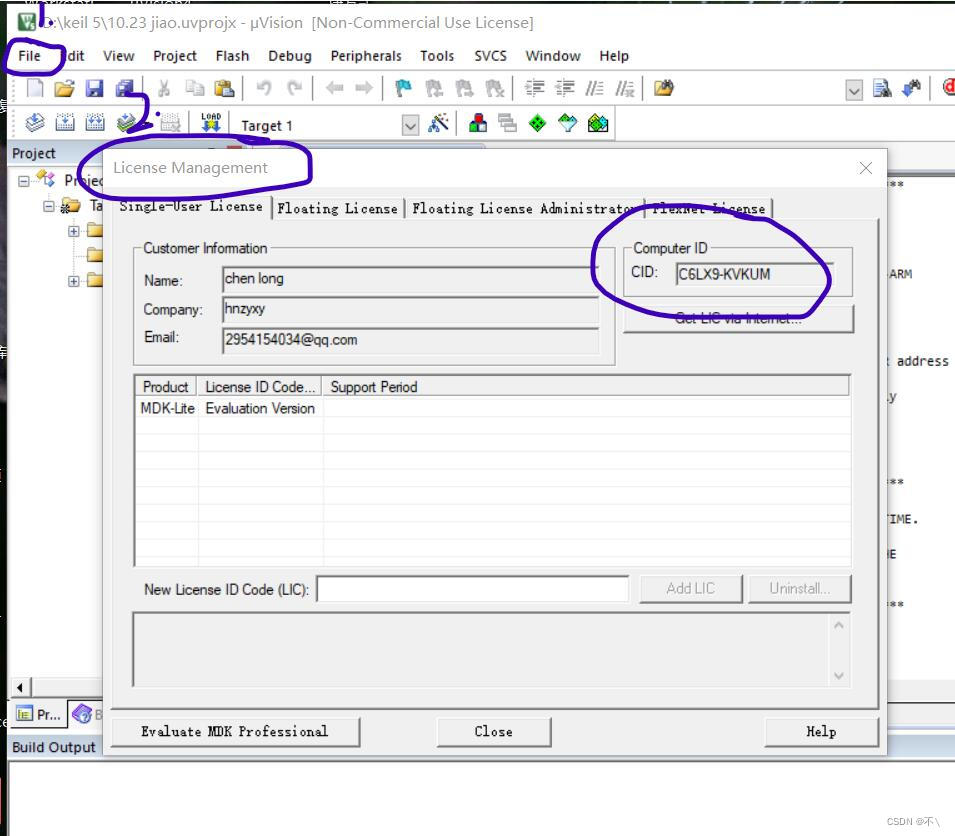This screenshot has height=836, width=955.
Task: Click the Comment selection icon
Action: (x=594, y=88)
